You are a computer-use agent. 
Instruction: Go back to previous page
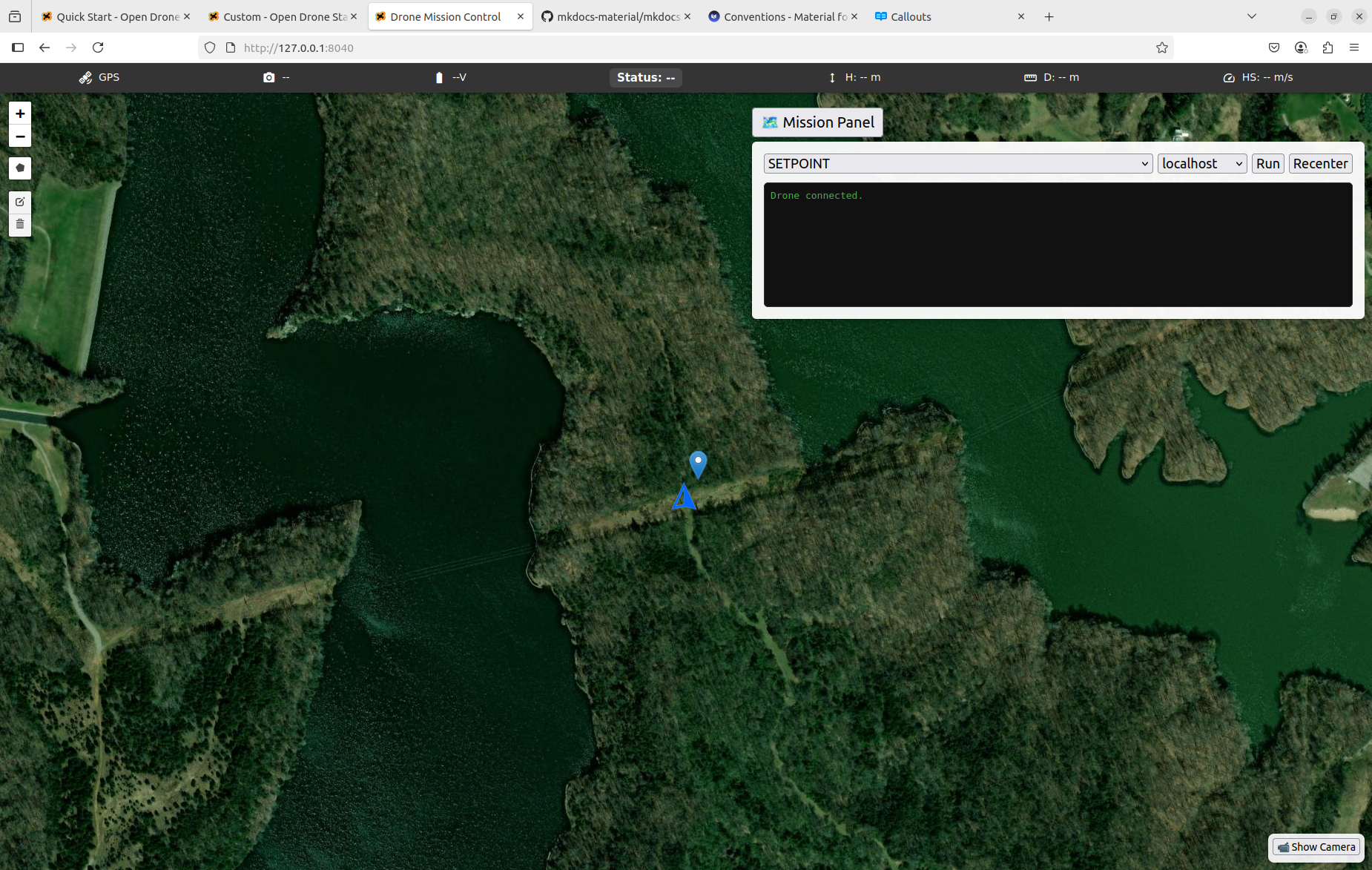(44, 47)
